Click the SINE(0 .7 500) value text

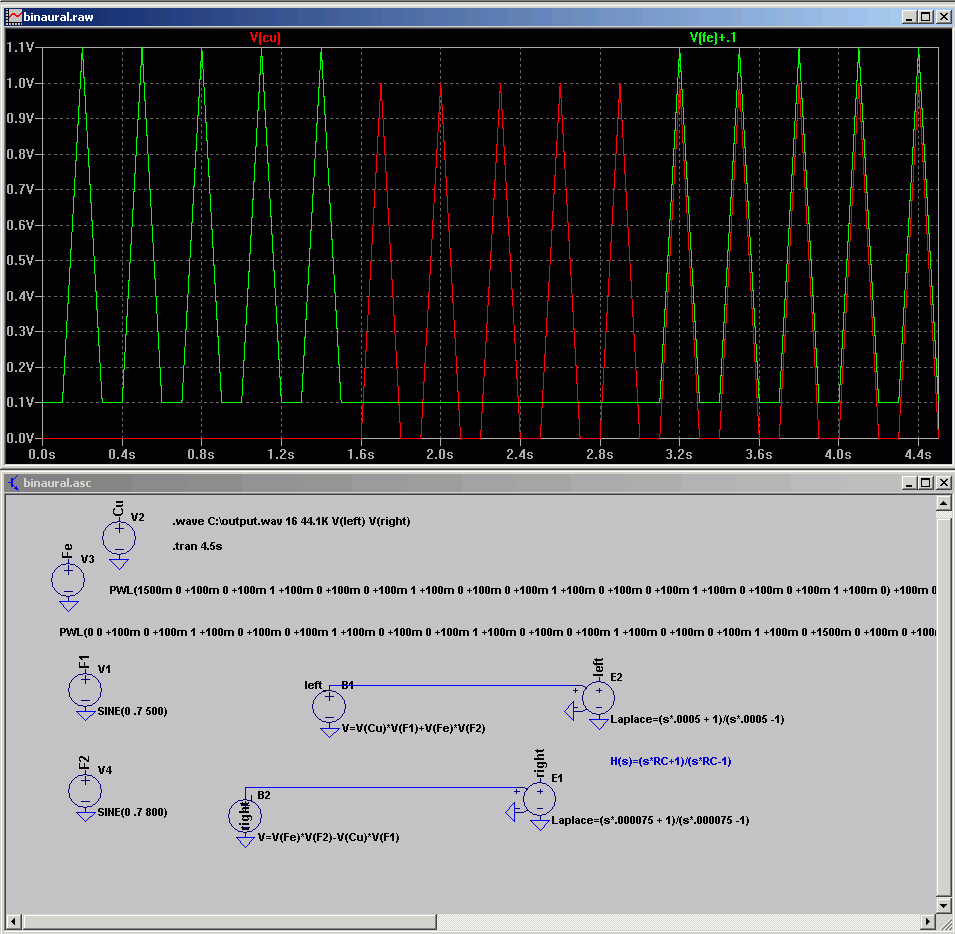coord(133,710)
